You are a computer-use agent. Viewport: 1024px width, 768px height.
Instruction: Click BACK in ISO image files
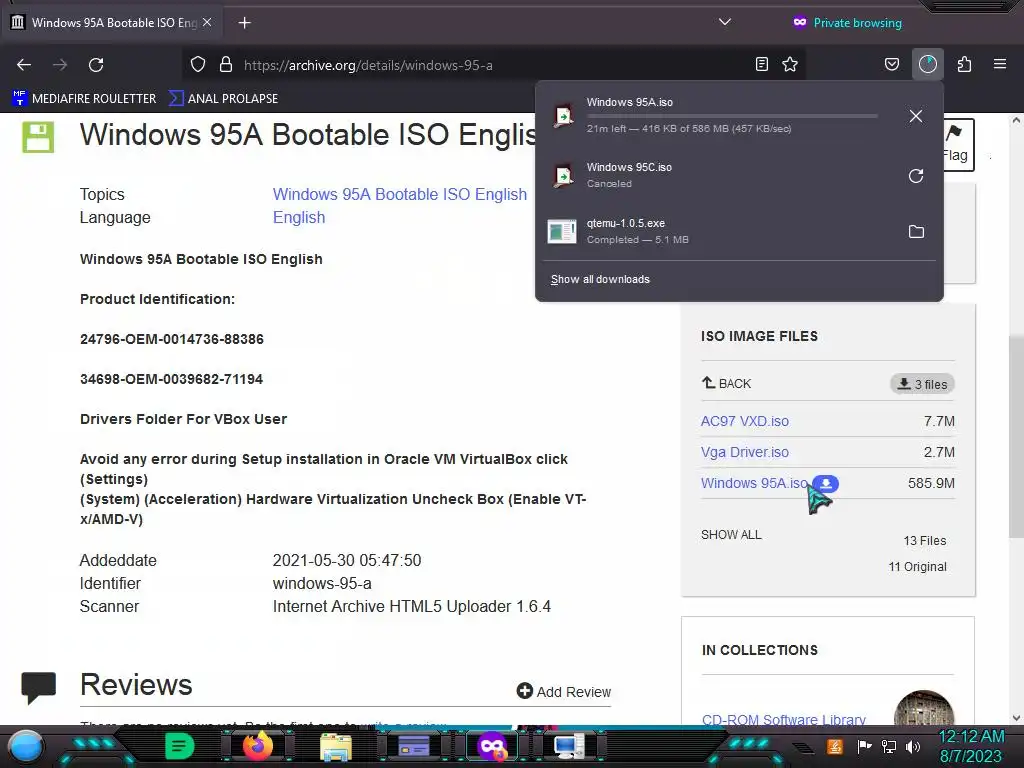coord(727,383)
